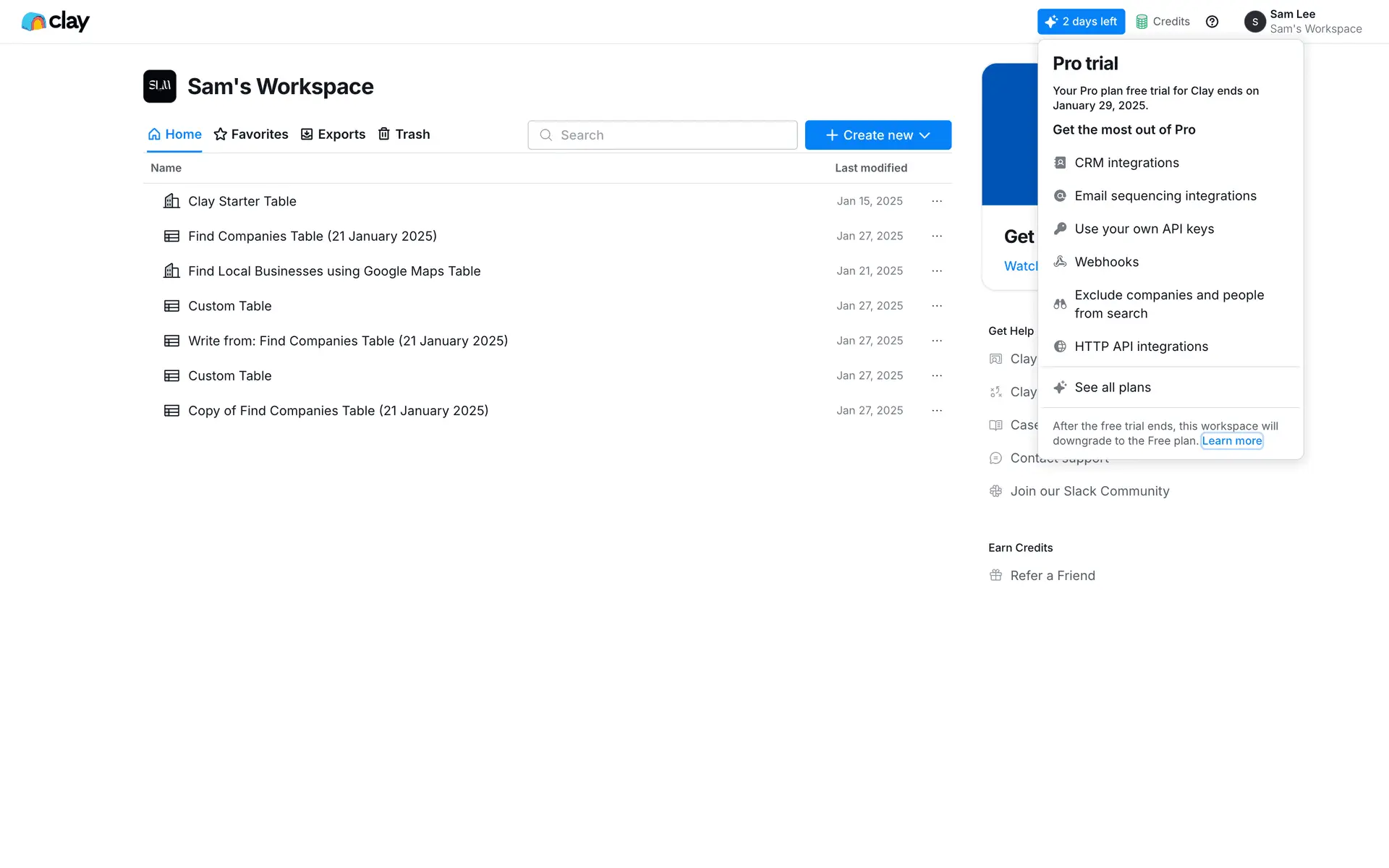This screenshot has width=1389, height=868.
Task: Open the help question mark icon
Action: pyautogui.click(x=1212, y=22)
